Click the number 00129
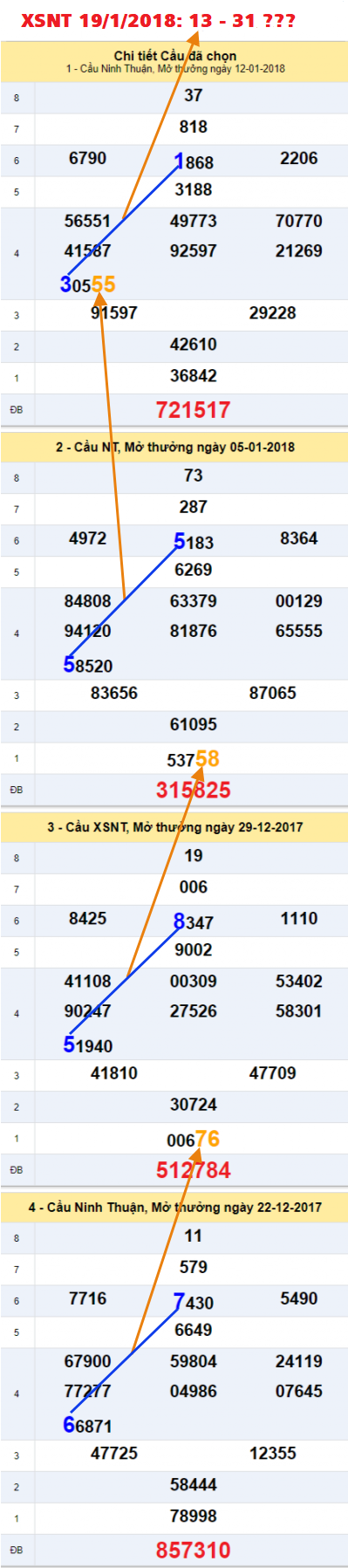 pyautogui.click(x=299, y=601)
